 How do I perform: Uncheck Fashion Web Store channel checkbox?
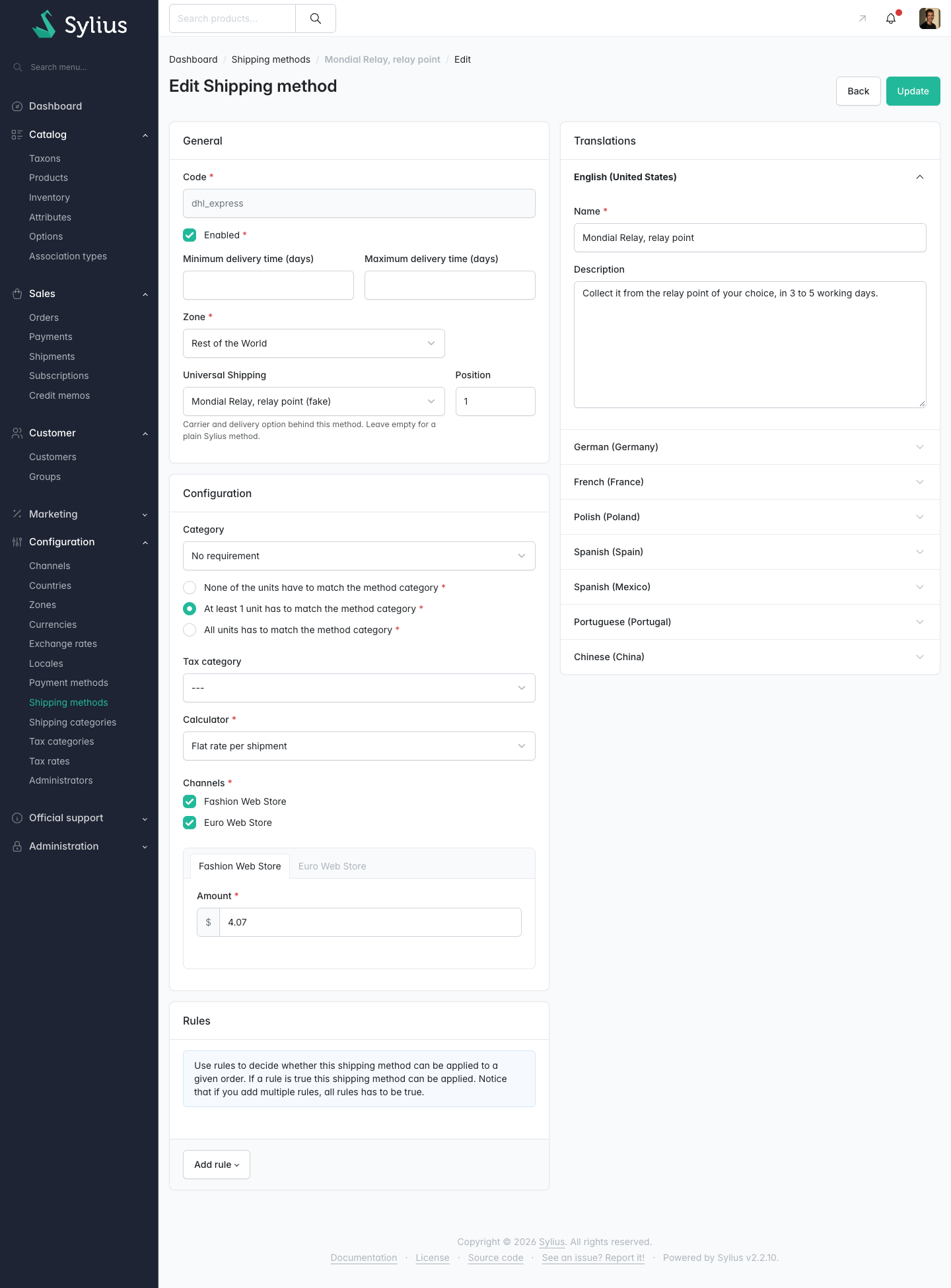(x=190, y=801)
